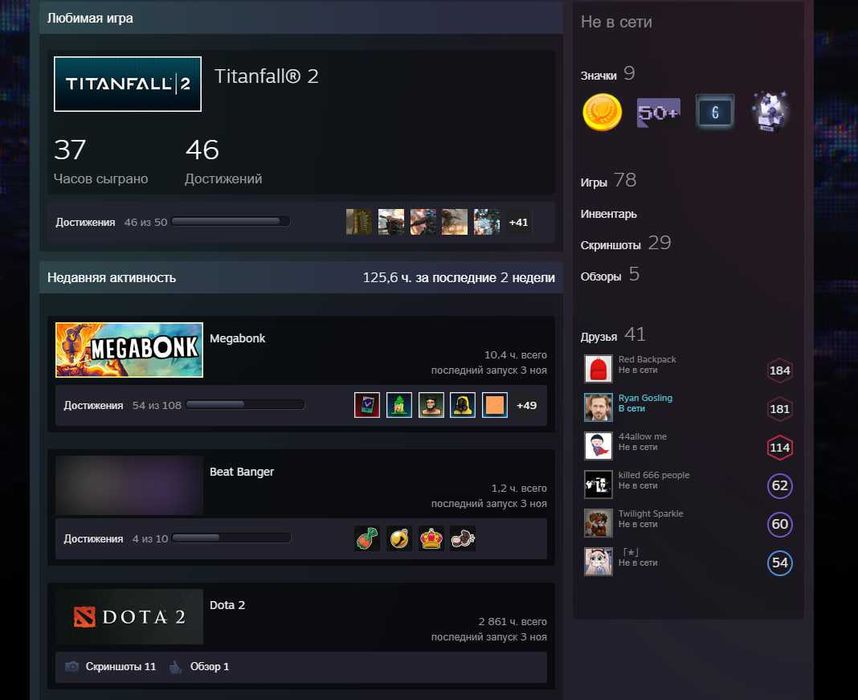This screenshot has height=700, width=858.
Task: Open Twilight Sparkle friend avatar
Action: pos(598,523)
